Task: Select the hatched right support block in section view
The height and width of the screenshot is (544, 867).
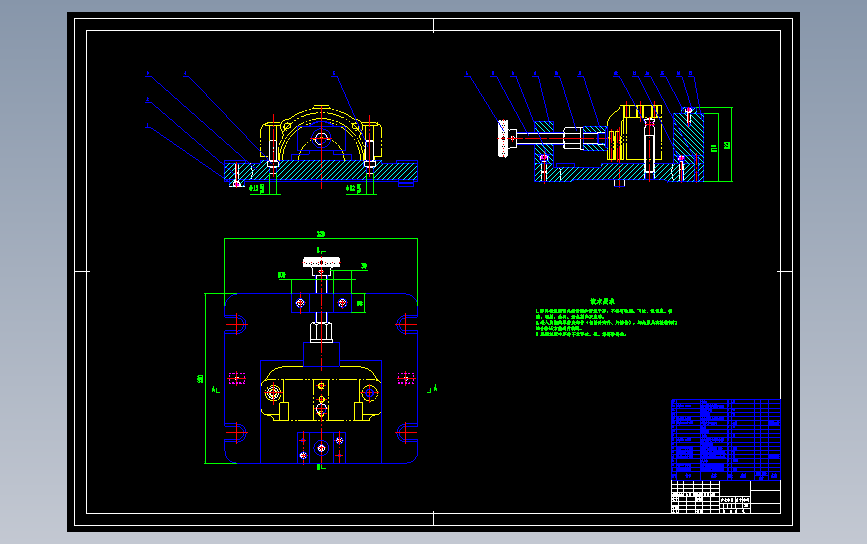Action: tap(688, 147)
